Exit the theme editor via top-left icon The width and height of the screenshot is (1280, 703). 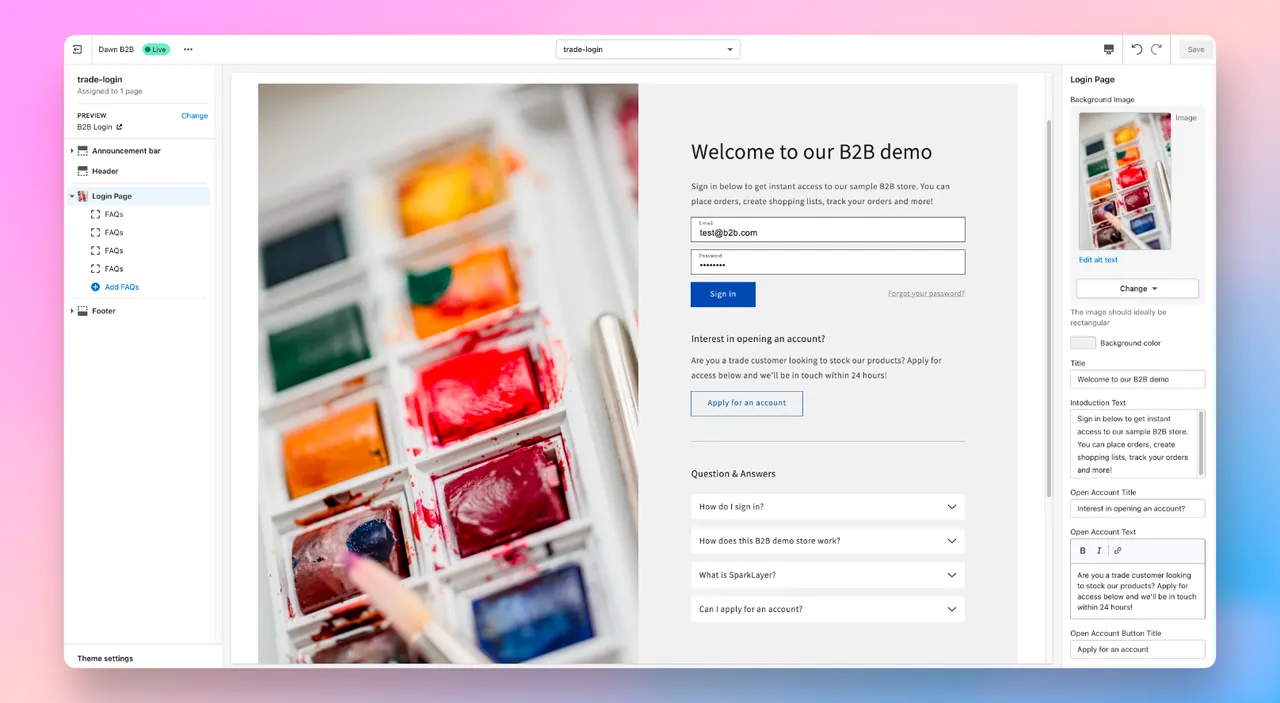77,48
